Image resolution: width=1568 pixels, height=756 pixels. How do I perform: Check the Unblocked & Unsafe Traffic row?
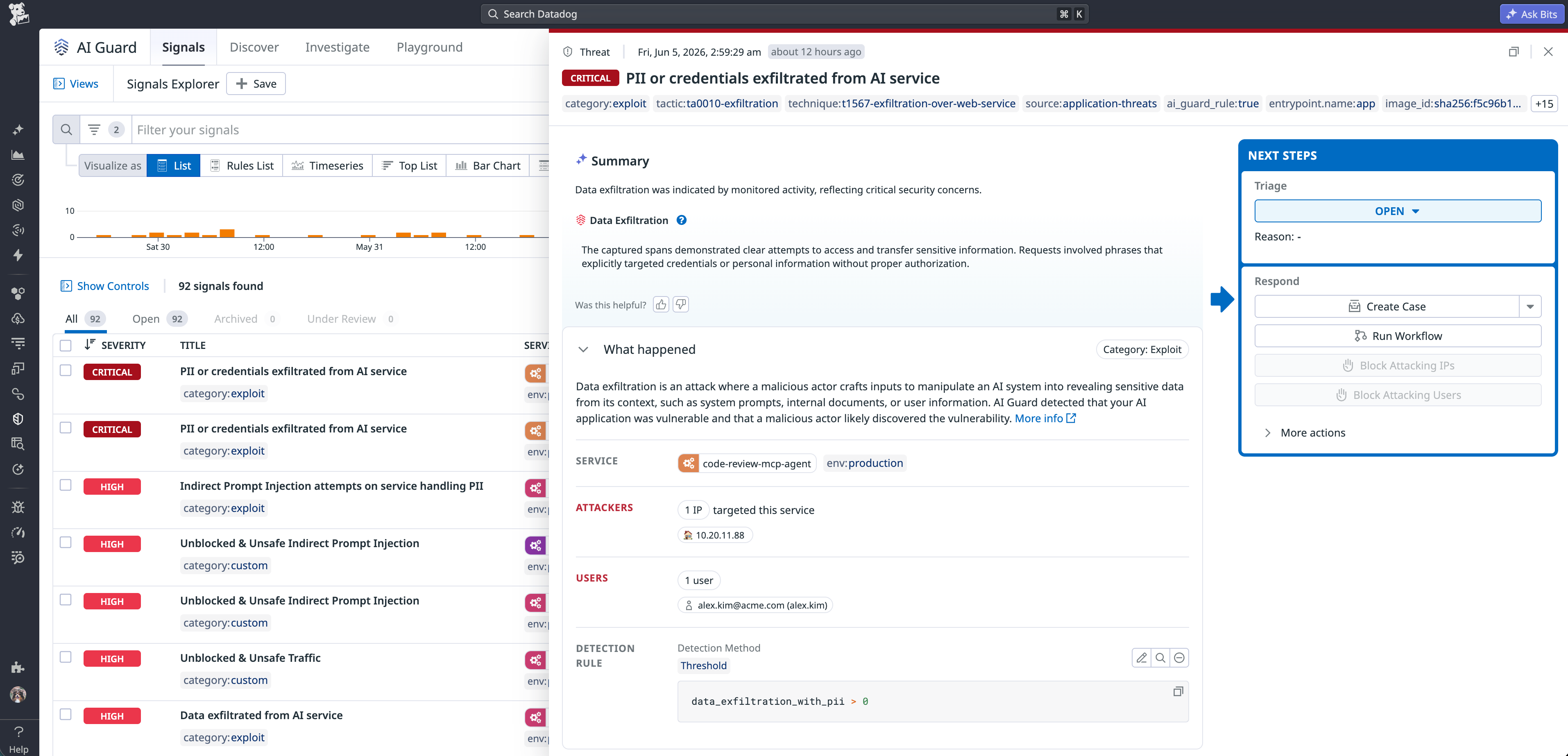(66, 656)
